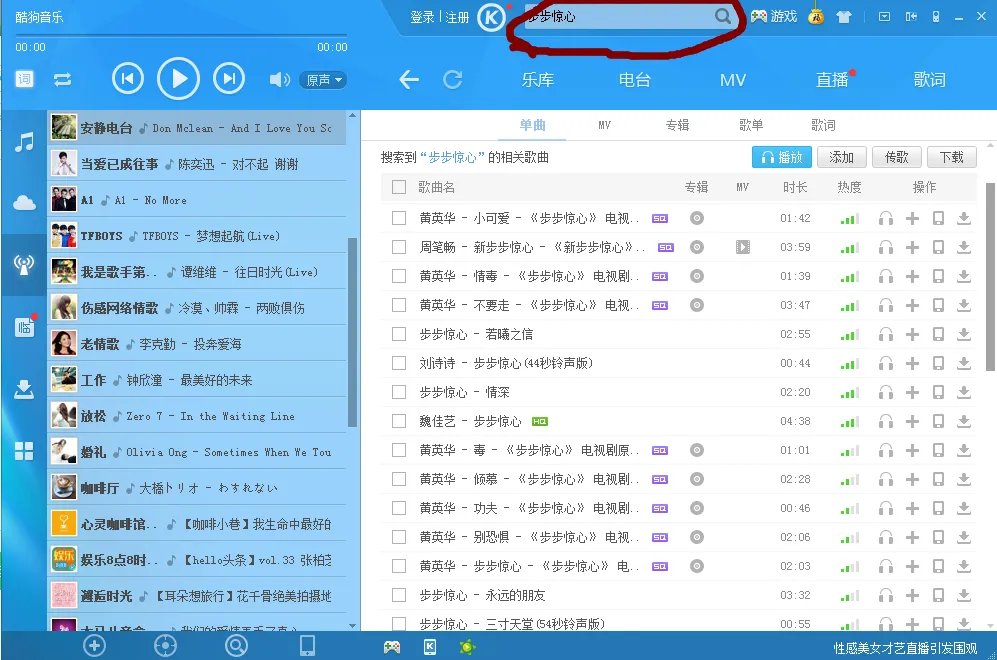Switch to the top MV tab
997x660 pixels.
tap(732, 80)
